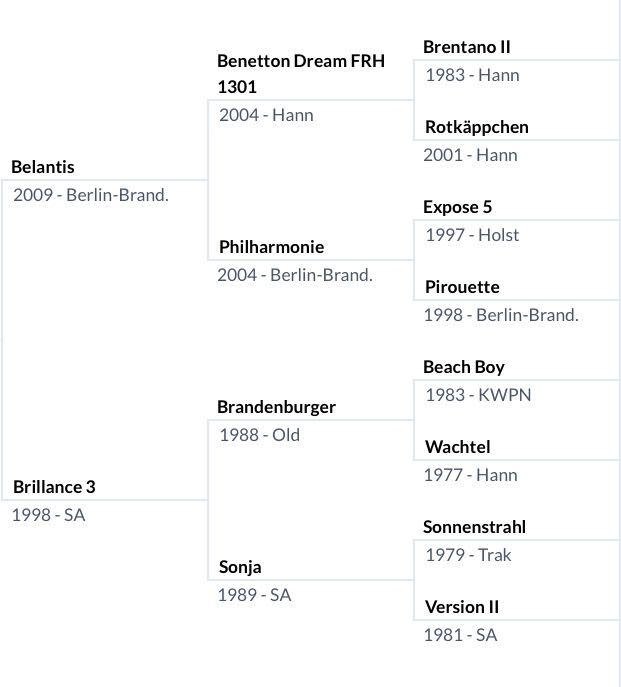The height and width of the screenshot is (687, 621).
Task: Select Pirouette in the pedigree tree
Action: pos(461,287)
